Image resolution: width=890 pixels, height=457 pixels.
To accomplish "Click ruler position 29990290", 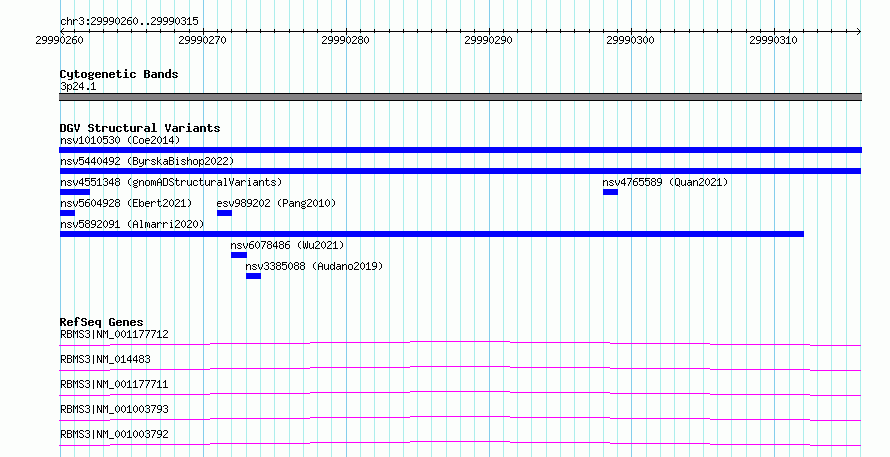I will [x=488, y=40].
